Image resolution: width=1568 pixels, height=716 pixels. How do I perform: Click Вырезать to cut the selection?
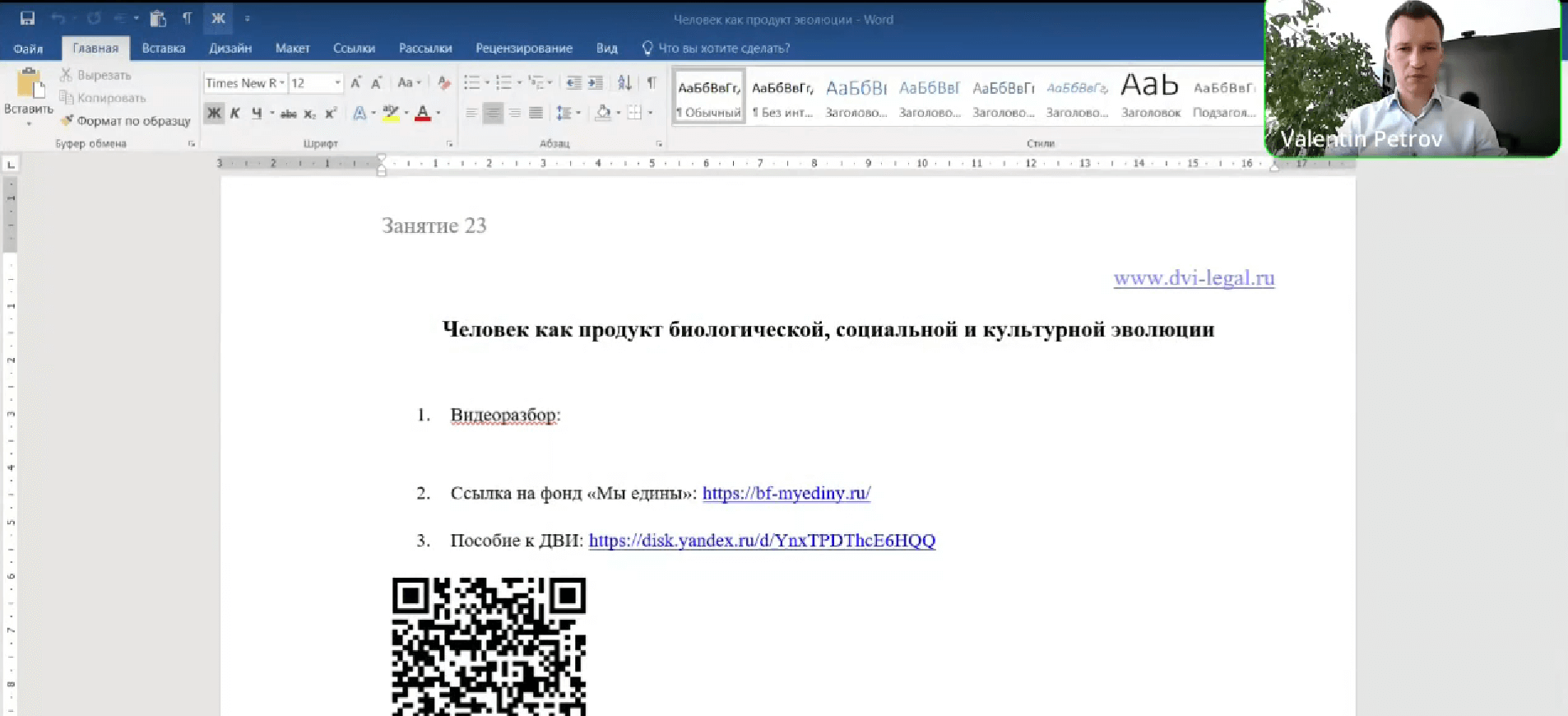point(95,75)
